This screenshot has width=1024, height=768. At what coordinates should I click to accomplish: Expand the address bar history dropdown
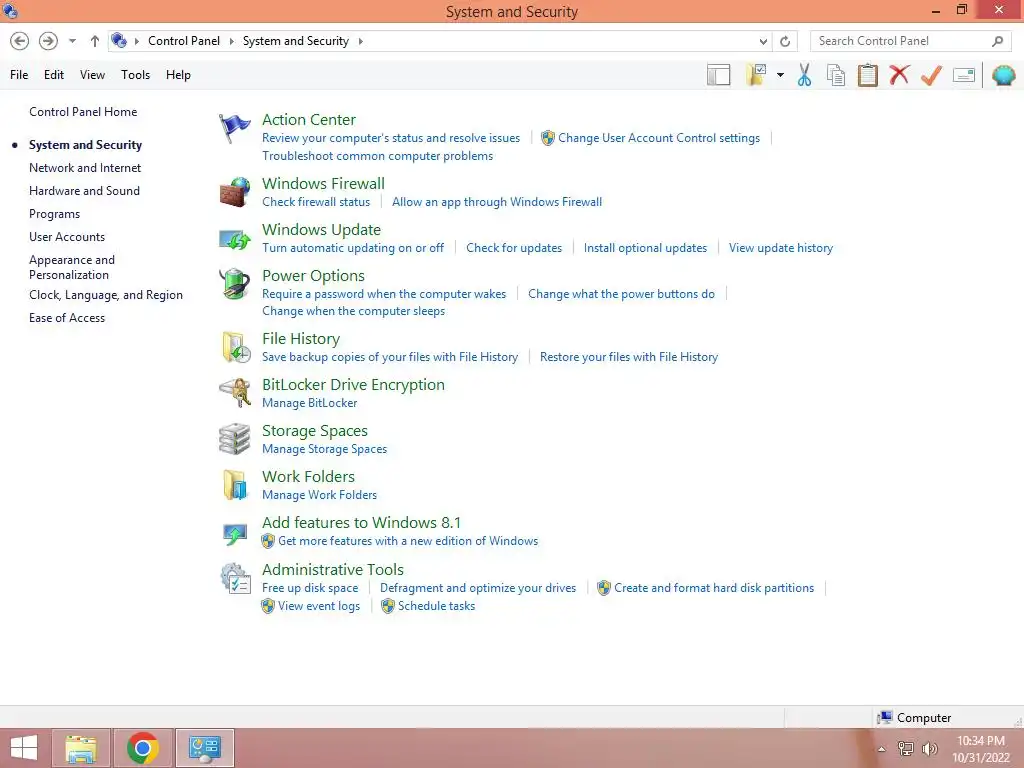(763, 41)
